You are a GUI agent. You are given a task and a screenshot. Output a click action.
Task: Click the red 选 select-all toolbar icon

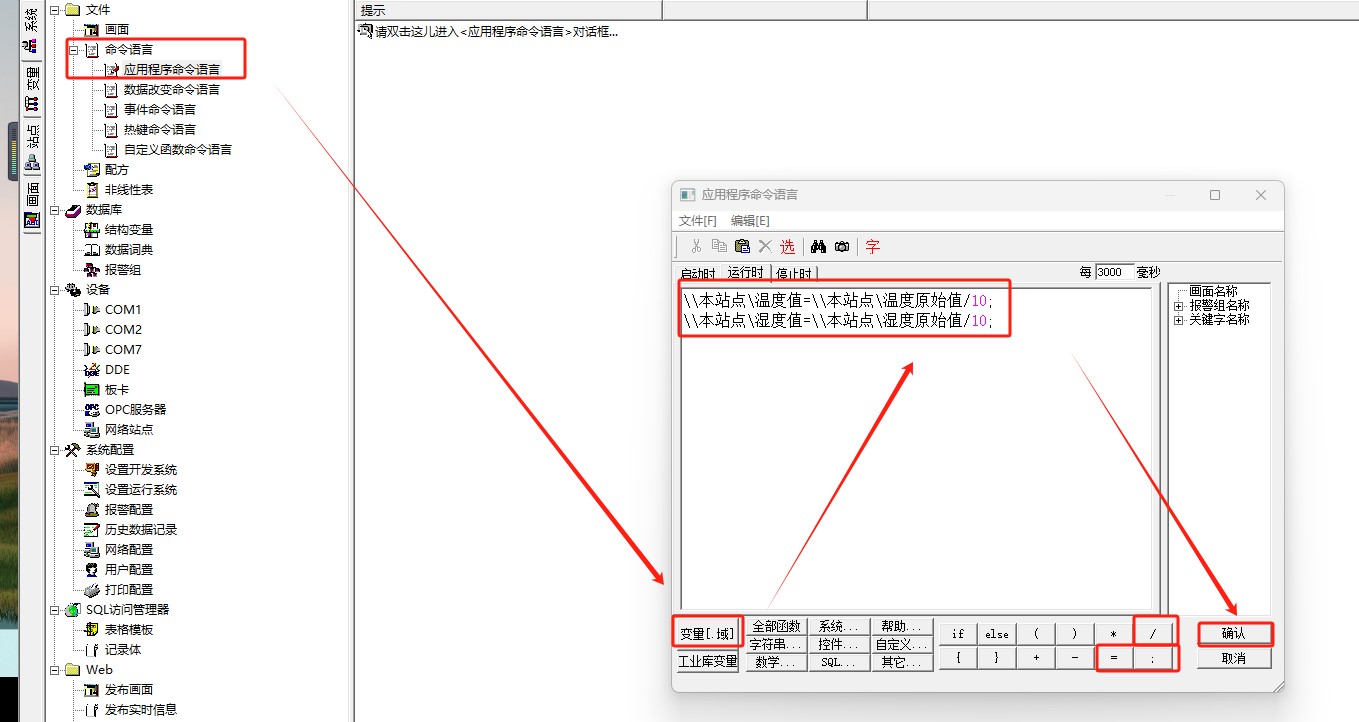coord(788,246)
